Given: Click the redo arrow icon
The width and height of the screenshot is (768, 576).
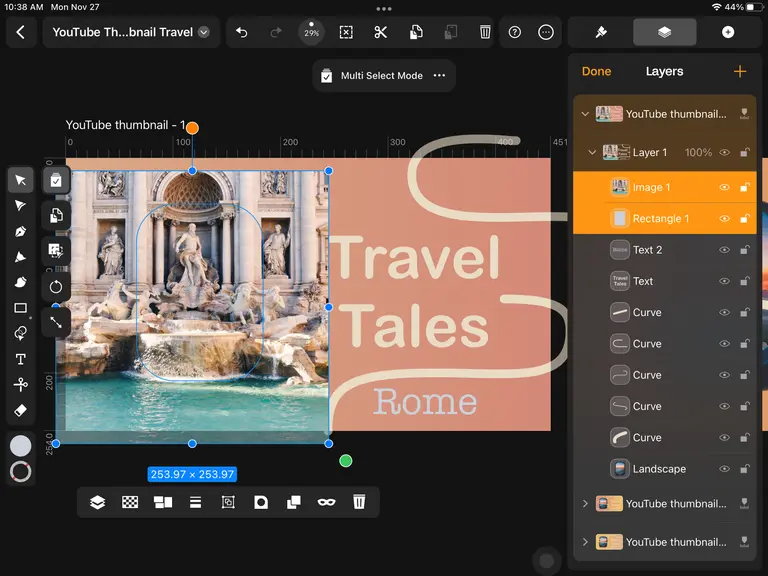Looking at the screenshot, I should [x=276, y=32].
